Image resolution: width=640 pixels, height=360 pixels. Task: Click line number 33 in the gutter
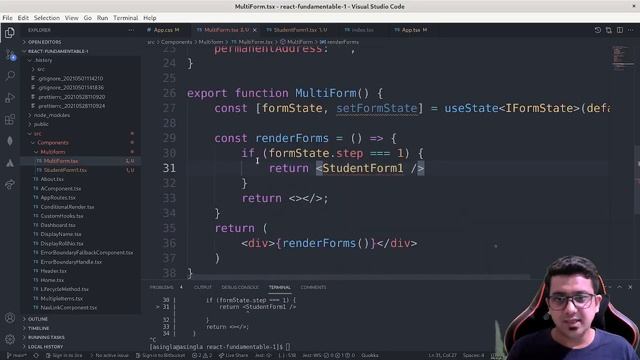click(169, 198)
